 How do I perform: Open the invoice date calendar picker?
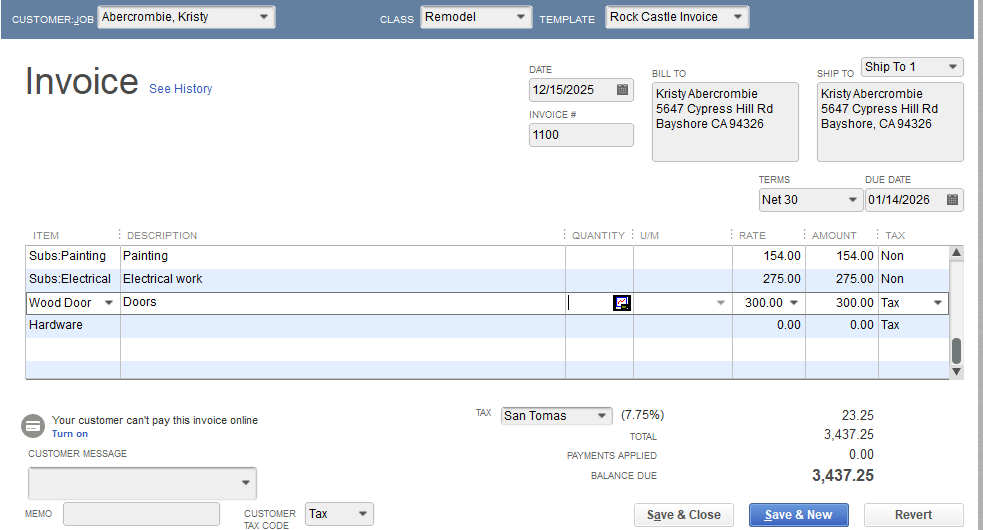click(622, 90)
